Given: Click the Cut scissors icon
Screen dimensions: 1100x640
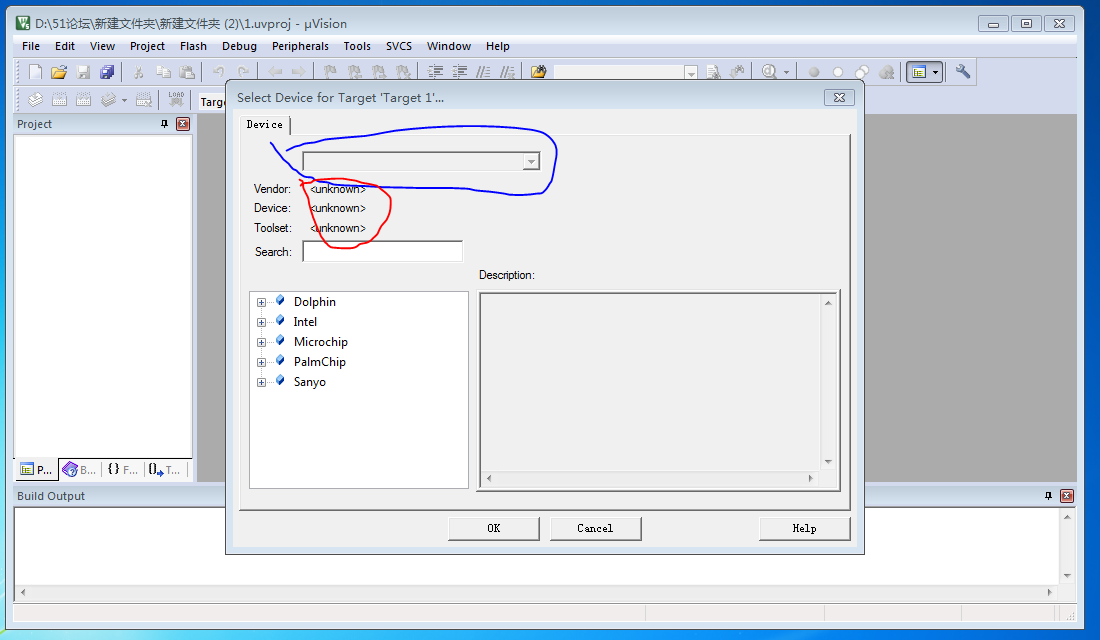Looking at the screenshot, I should (139, 72).
